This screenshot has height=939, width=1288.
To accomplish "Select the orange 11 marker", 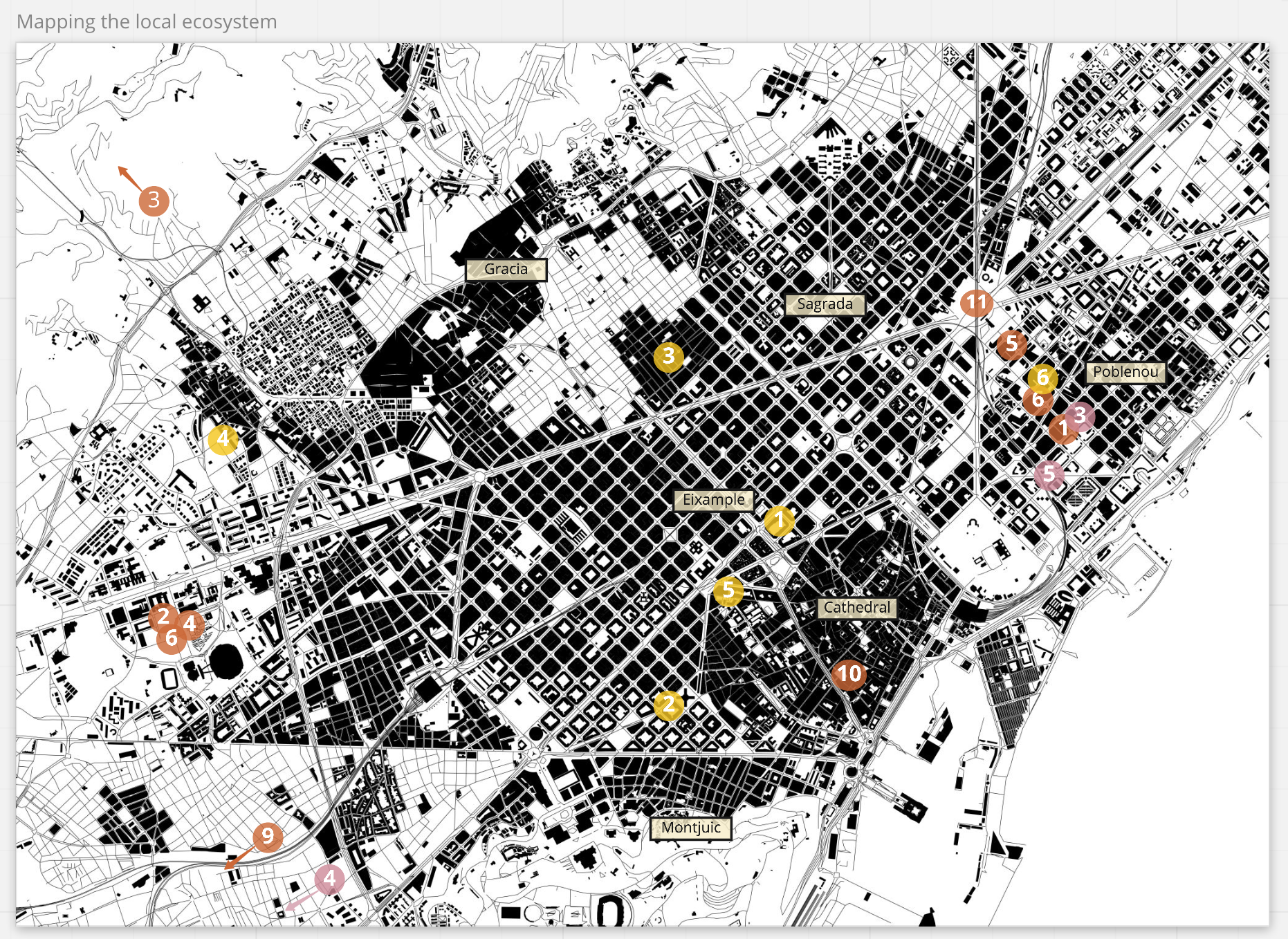I will 976,302.
